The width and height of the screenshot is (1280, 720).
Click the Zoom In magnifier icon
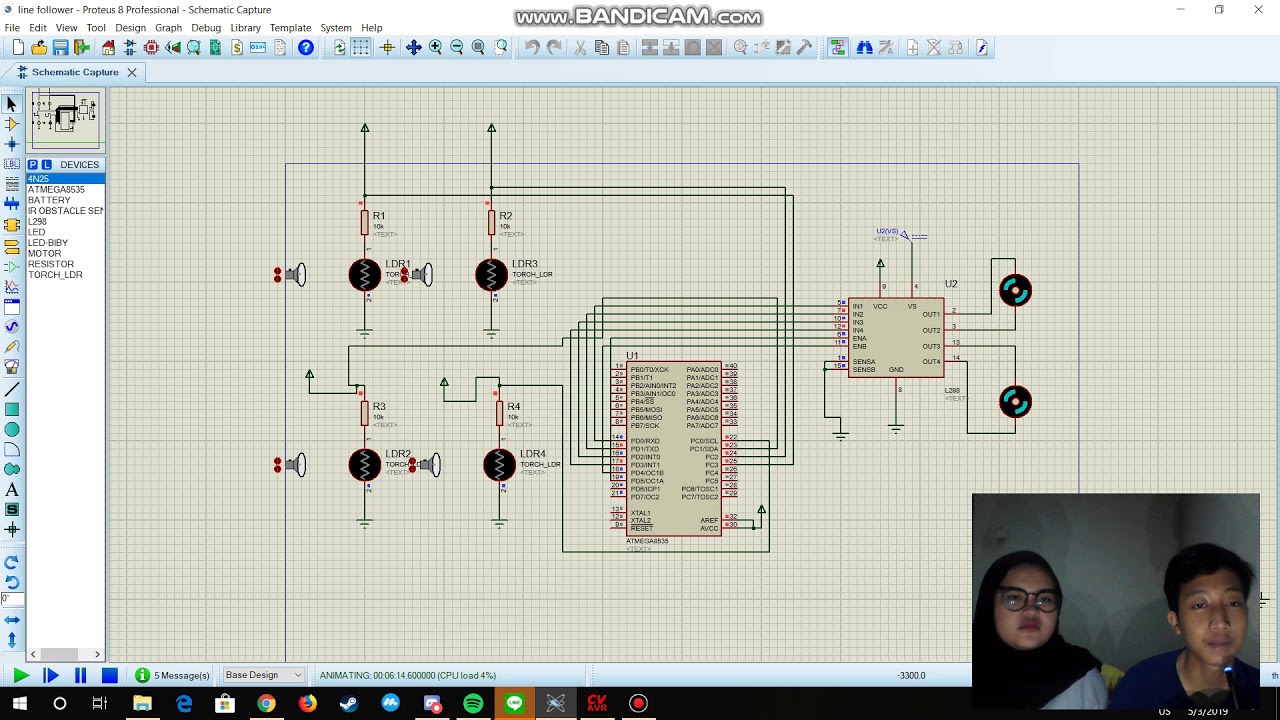pyautogui.click(x=435, y=48)
